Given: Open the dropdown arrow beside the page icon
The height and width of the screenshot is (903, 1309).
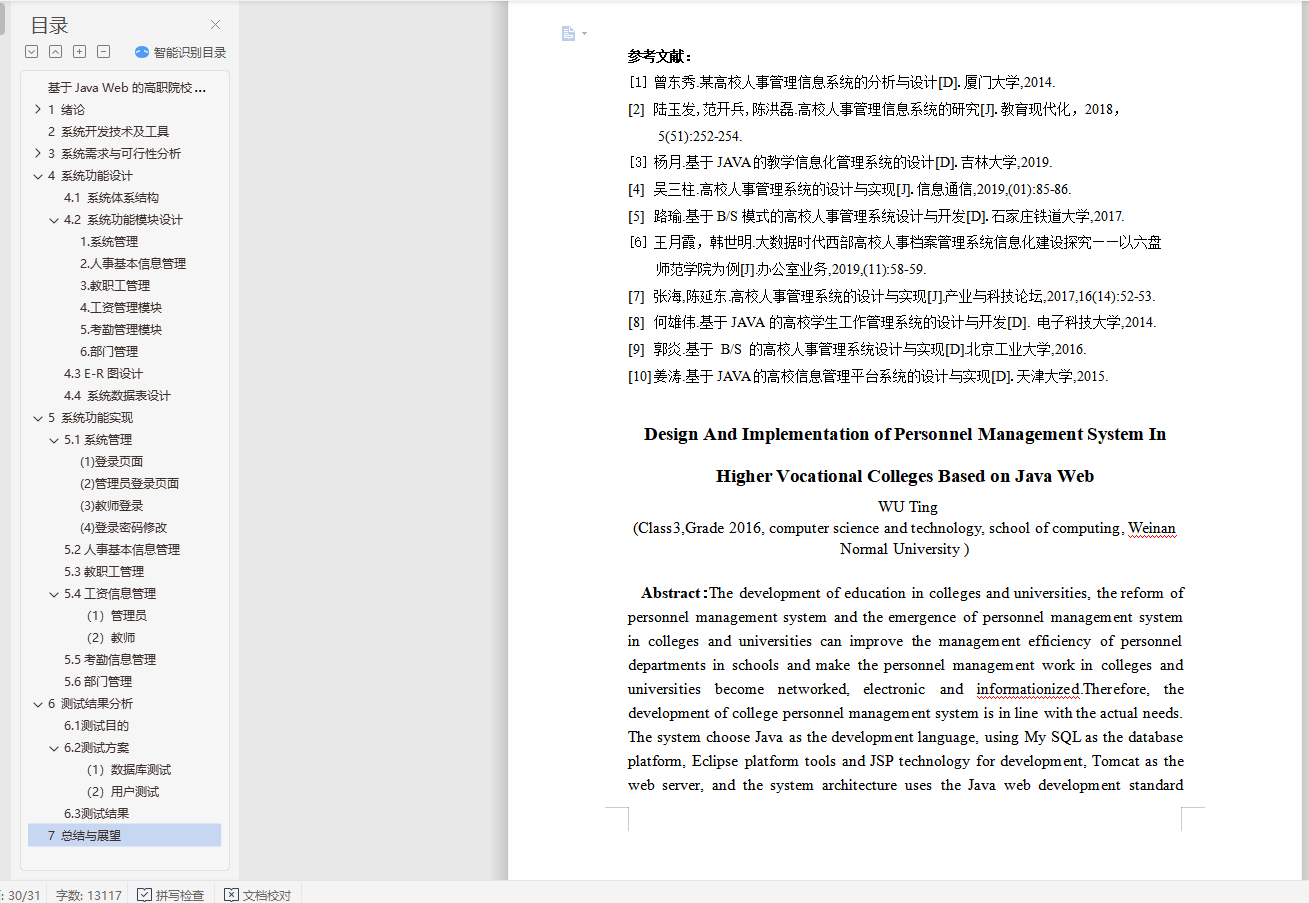Looking at the screenshot, I should tap(585, 34).
